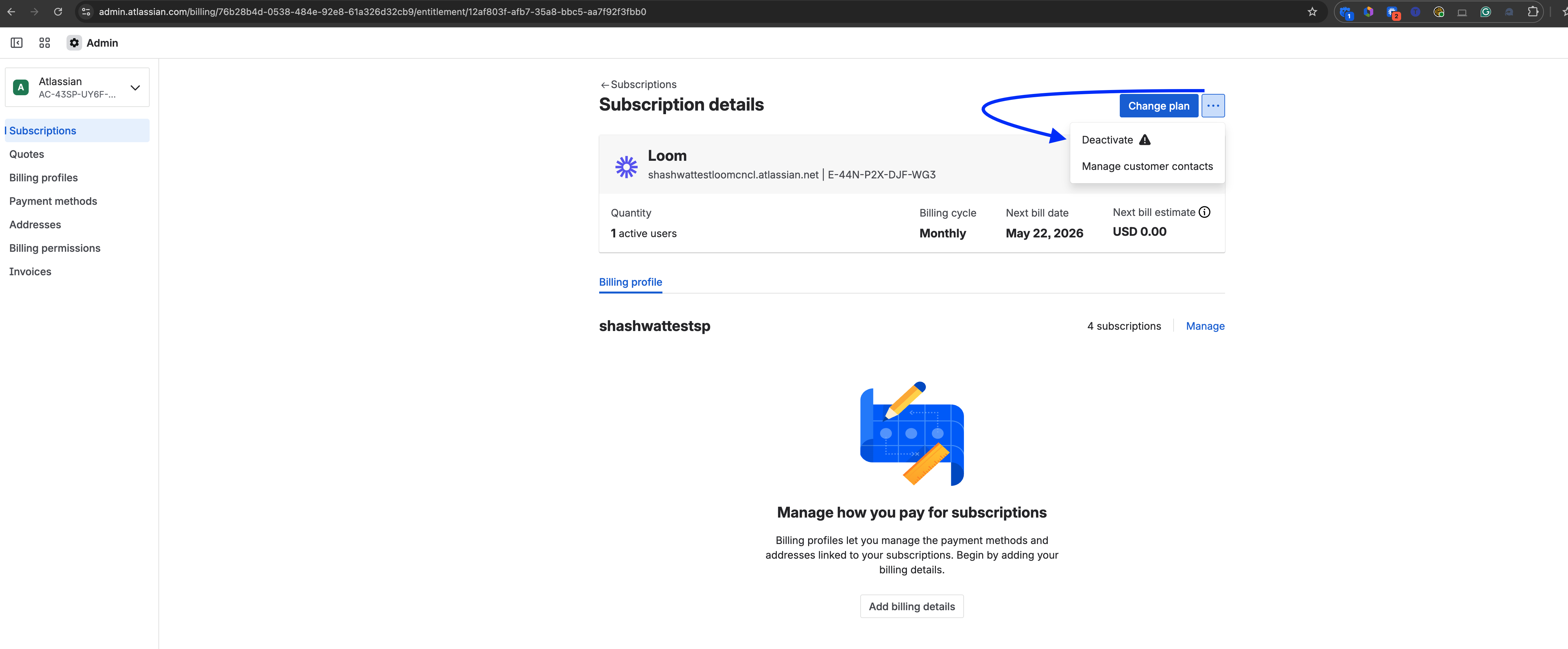Reload the current browser page
This screenshot has width=1568, height=649.
58,11
